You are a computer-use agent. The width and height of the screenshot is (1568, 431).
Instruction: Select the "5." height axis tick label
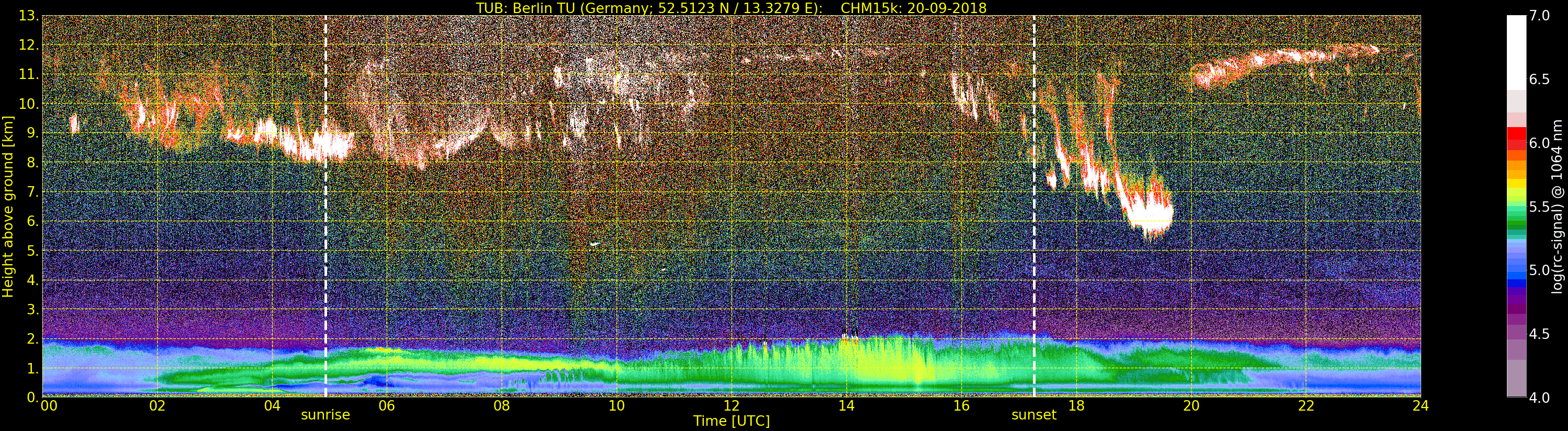pos(32,251)
